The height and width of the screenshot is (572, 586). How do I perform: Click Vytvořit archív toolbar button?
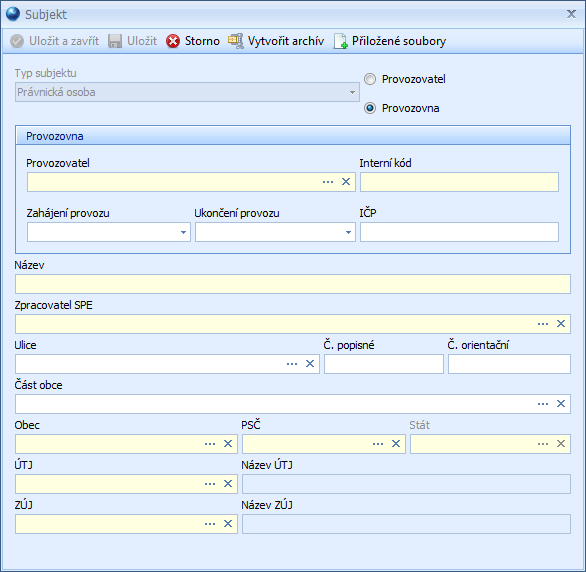pyautogui.click(x=276, y=41)
